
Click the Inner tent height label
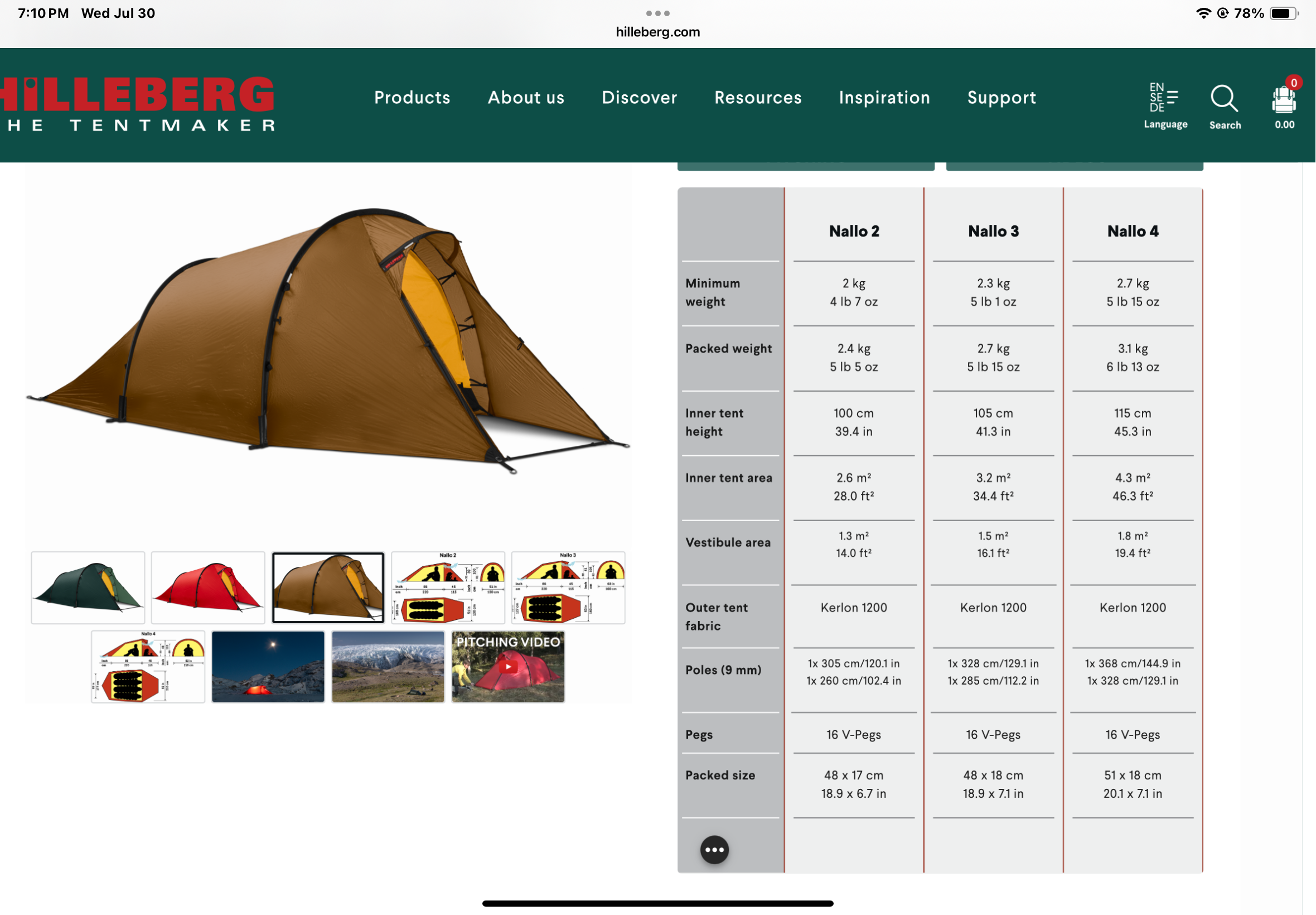click(714, 422)
